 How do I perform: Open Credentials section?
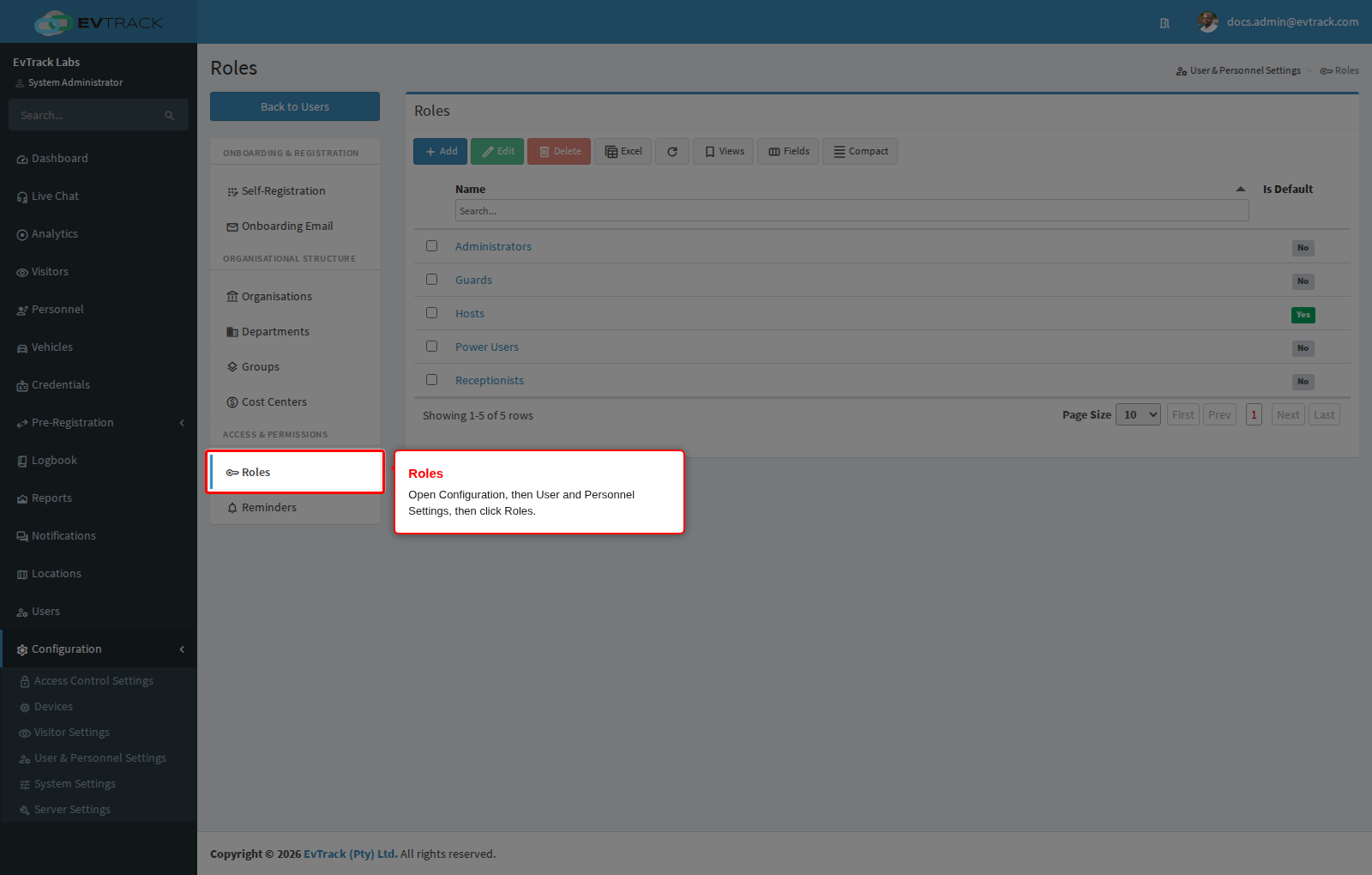pyautogui.click(x=99, y=385)
